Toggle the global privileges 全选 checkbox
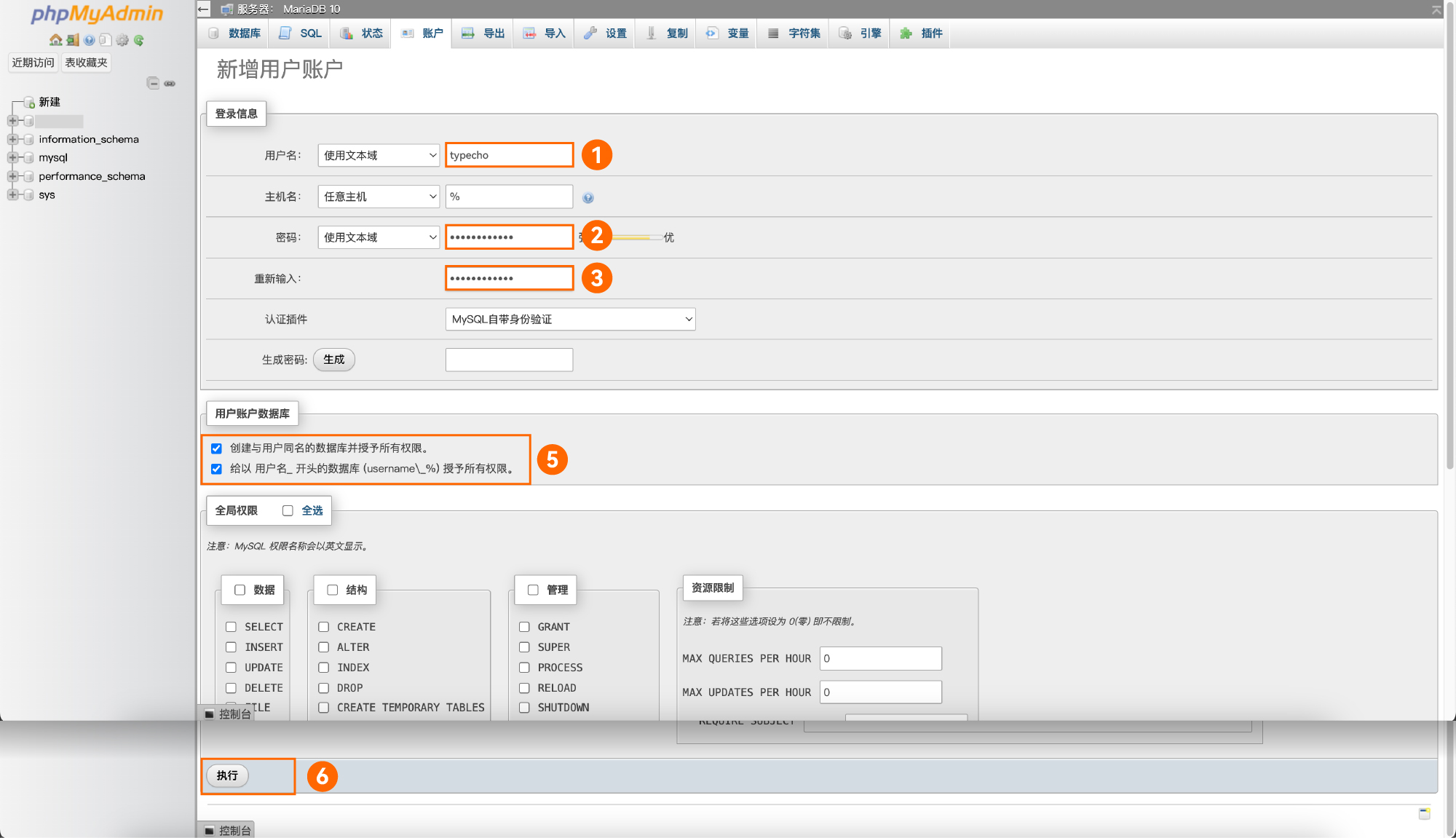The height and width of the screenshot is (838, 1456). tap(288, 510)
